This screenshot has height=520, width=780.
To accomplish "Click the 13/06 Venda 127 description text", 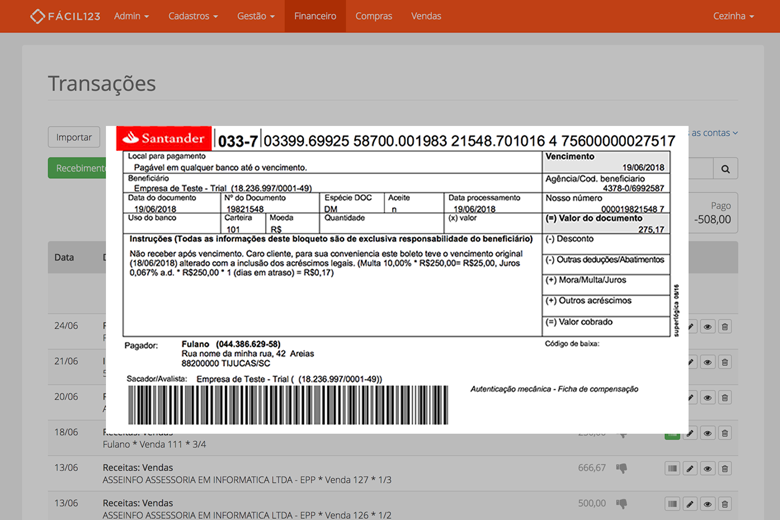I will [247, 480].
